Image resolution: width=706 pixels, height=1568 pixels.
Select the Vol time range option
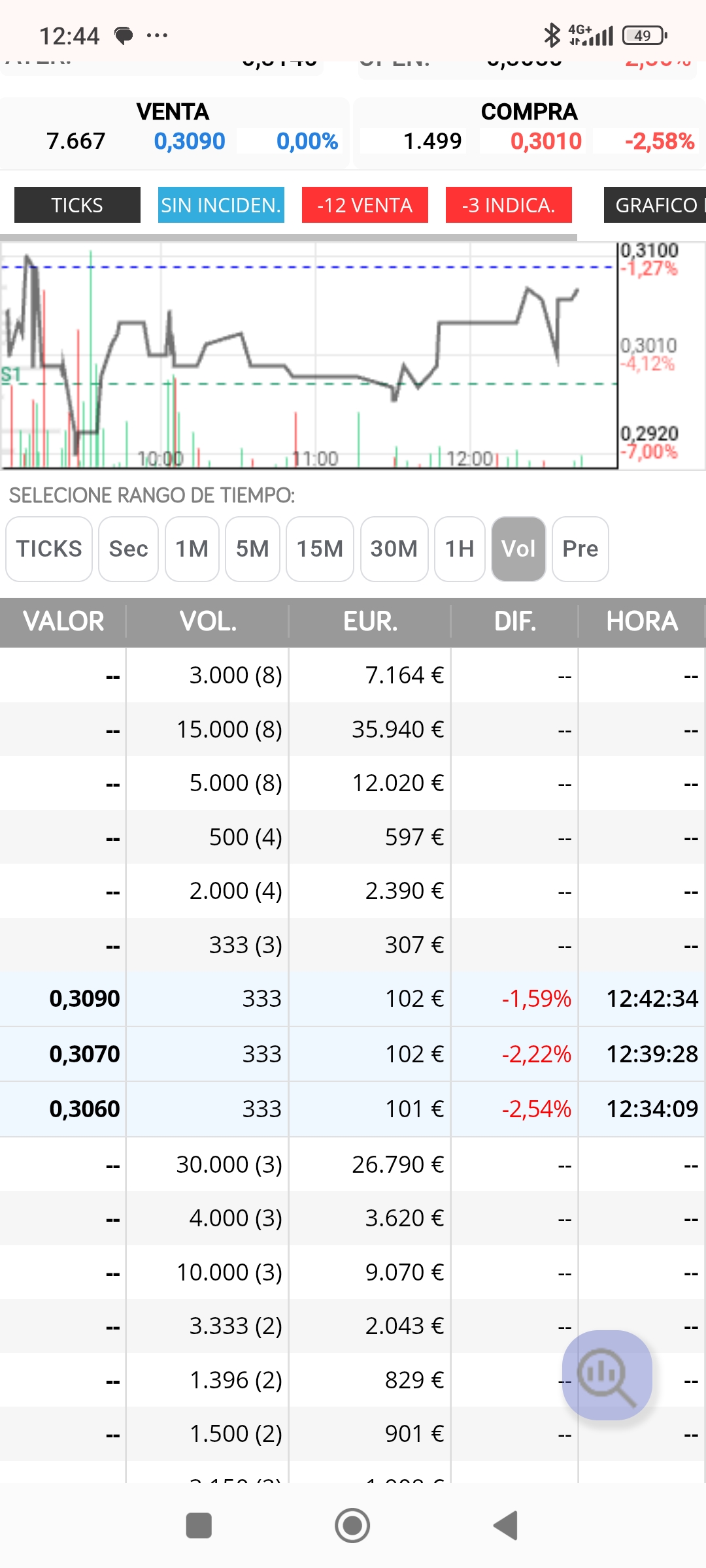click(x=518, y=549)
